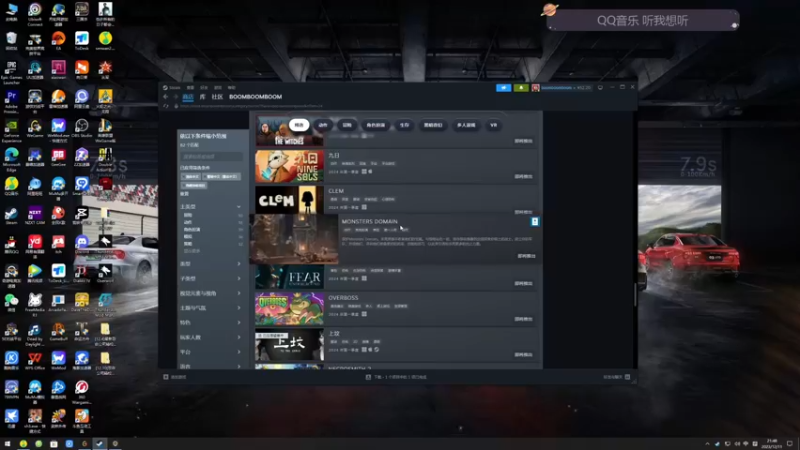Switch to the 商店 store tab
This screenshot has height=450, width=800.
(x=188, y=97)
